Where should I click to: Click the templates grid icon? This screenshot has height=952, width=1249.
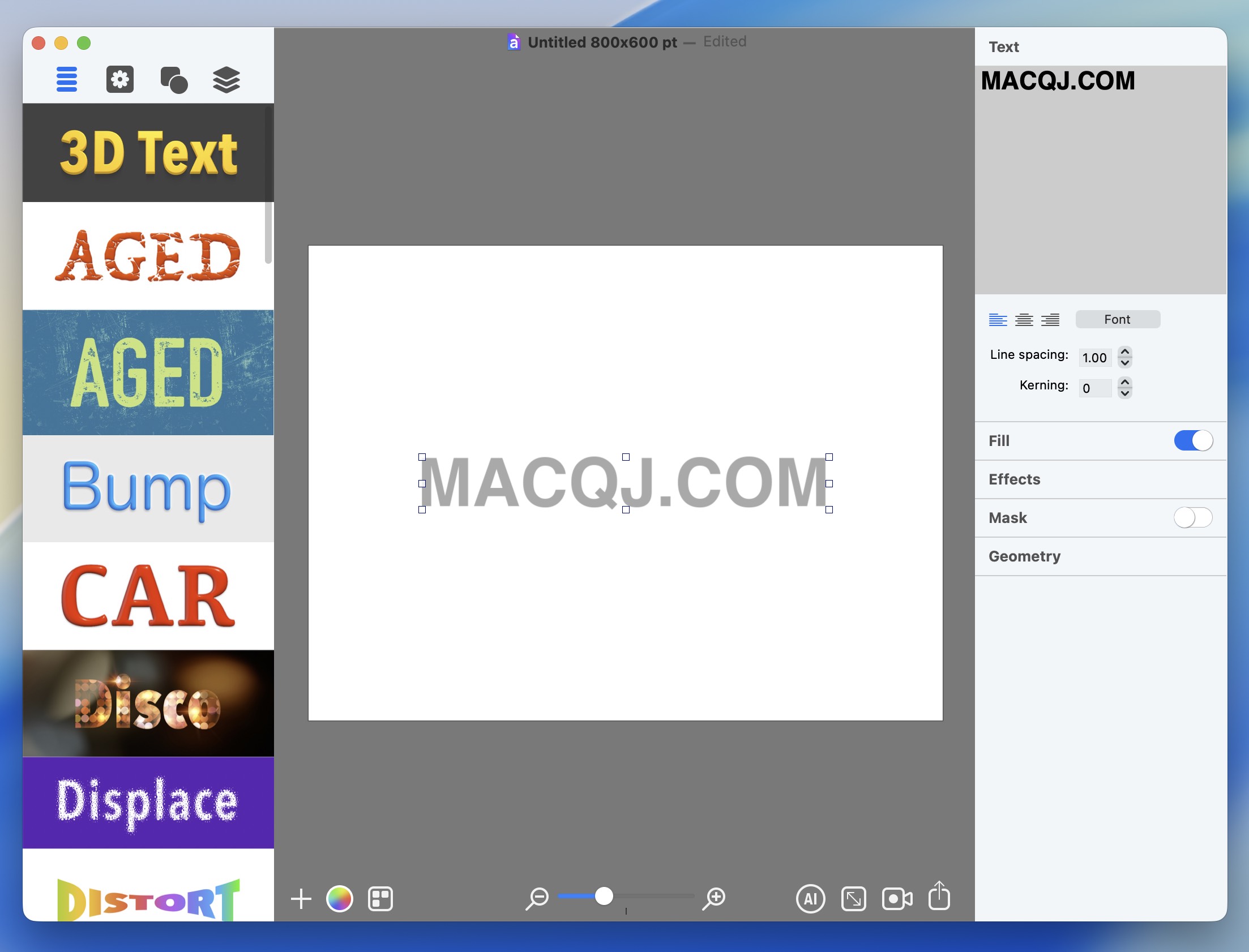click(x=380, y=899)
